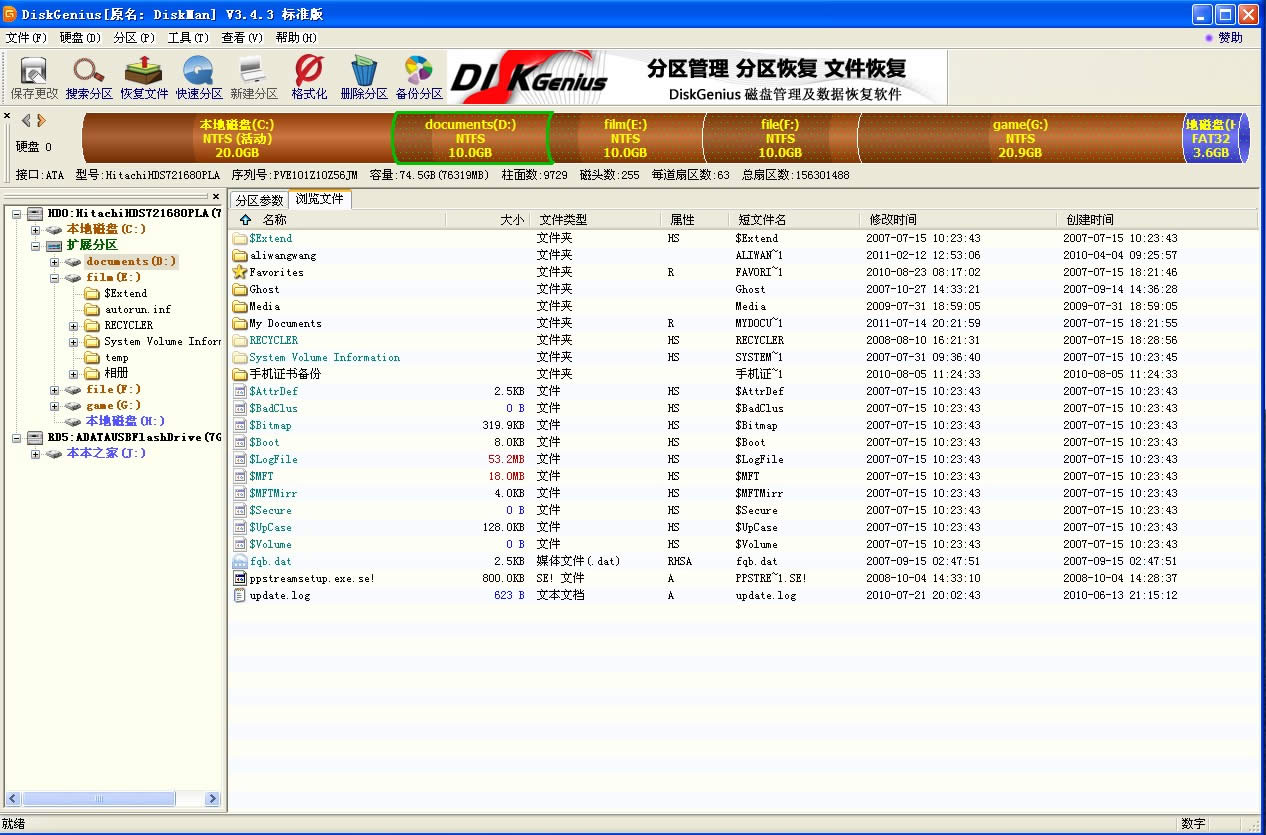Select the 格式化 (format) toolbar icon
1266x835 pixels.
(x=308, y=77)
